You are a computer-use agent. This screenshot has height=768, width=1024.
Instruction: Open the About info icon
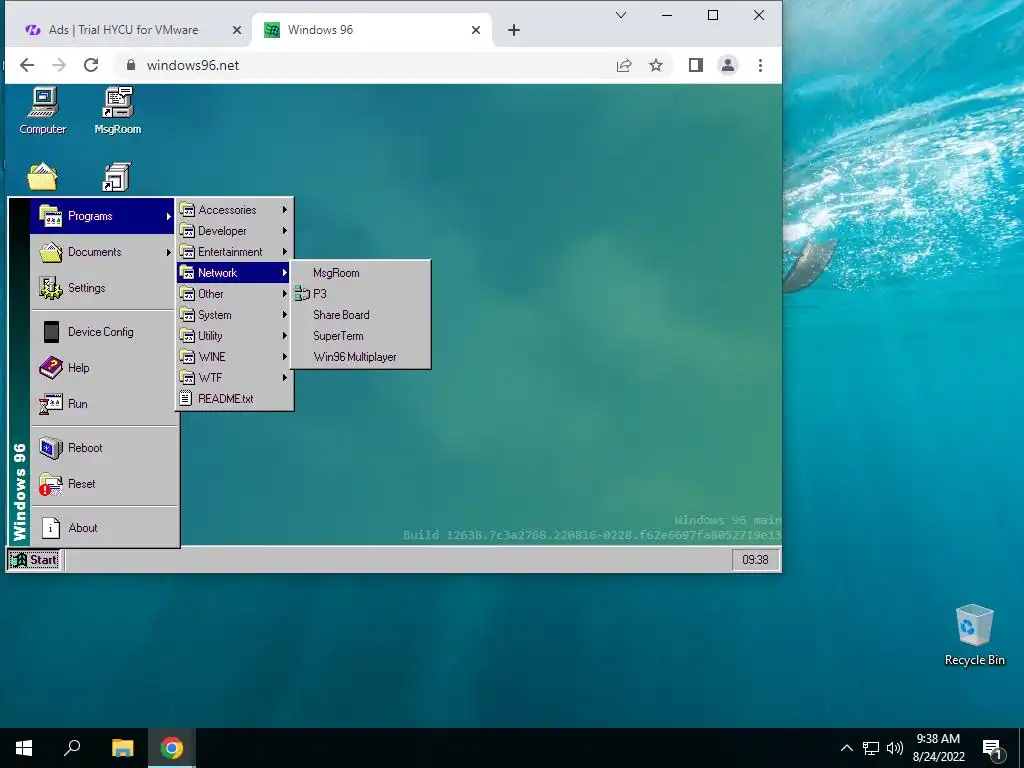tap(51, 528)
